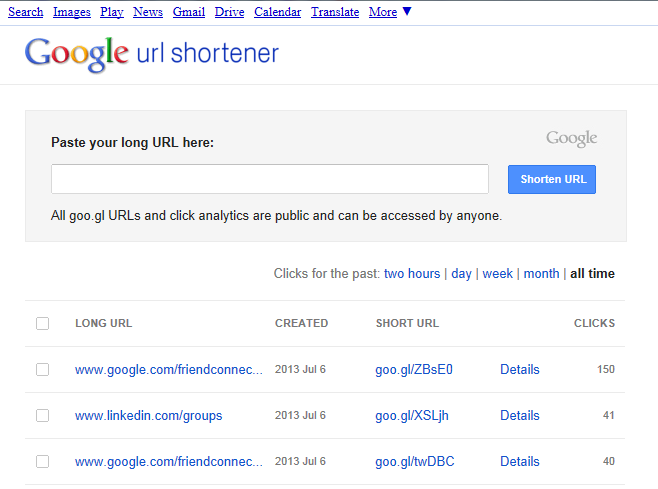View Details for goo.gl/ZBsE0
Image resolution: width=658 pixels, height=489 pixels.
[x=519, y=369]
